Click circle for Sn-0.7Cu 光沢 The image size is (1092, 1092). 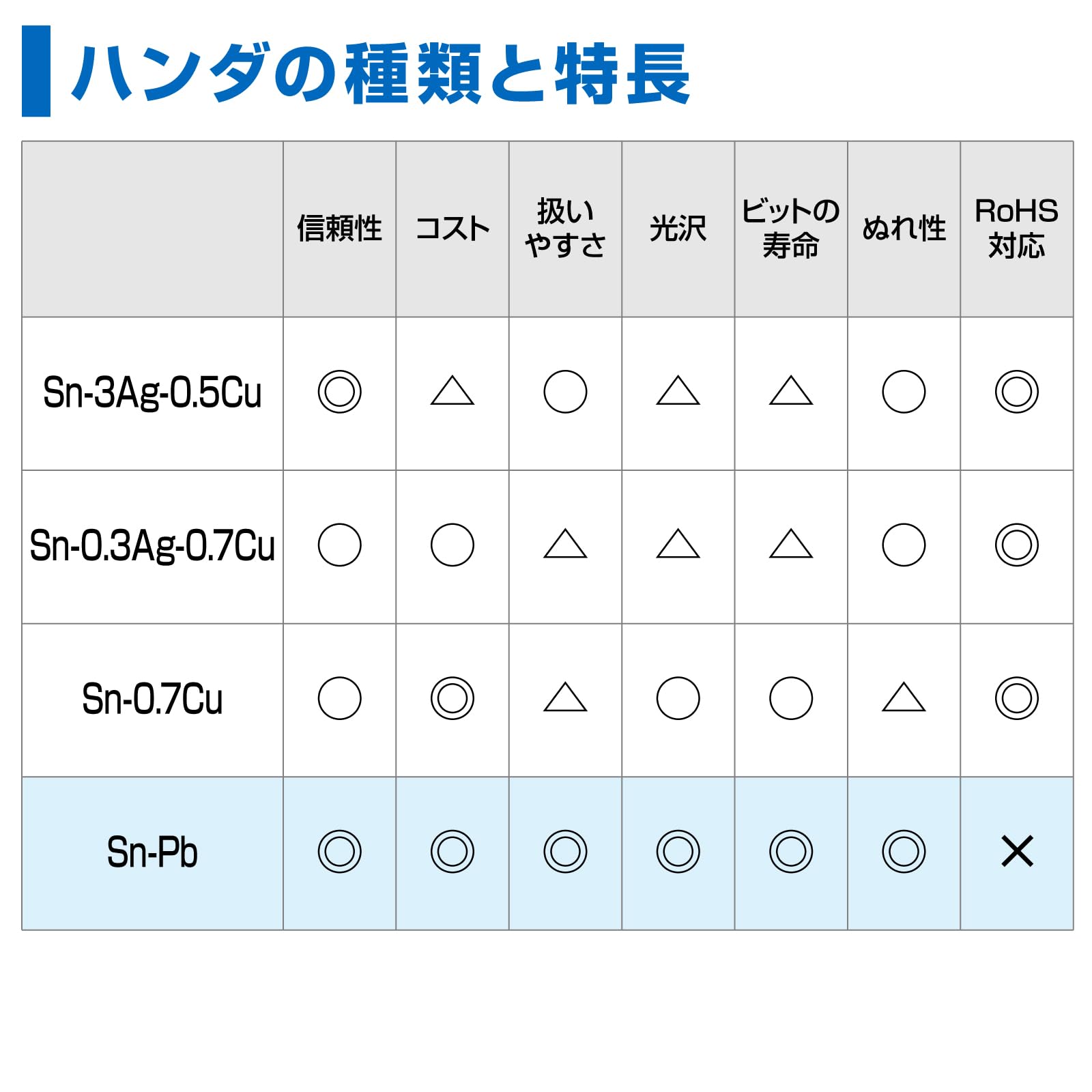click(678, 698)
